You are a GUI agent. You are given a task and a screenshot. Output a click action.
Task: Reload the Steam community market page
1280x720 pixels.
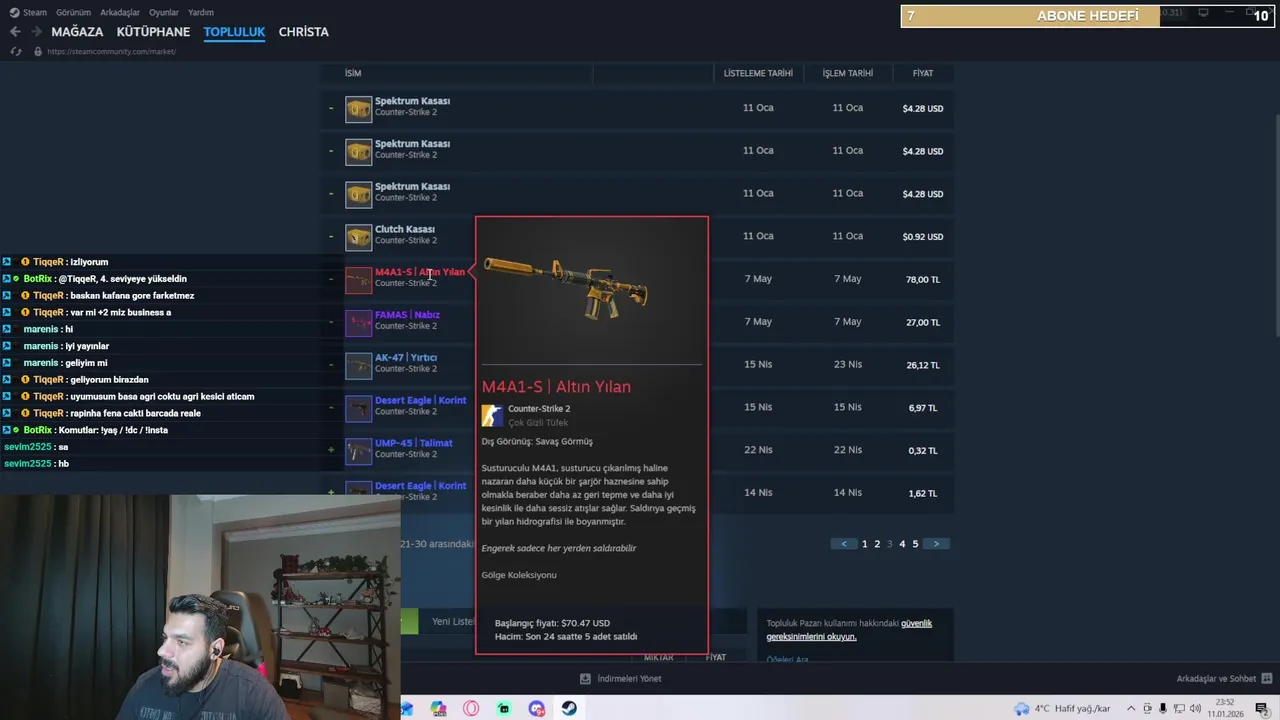click(x=16, y=51)
